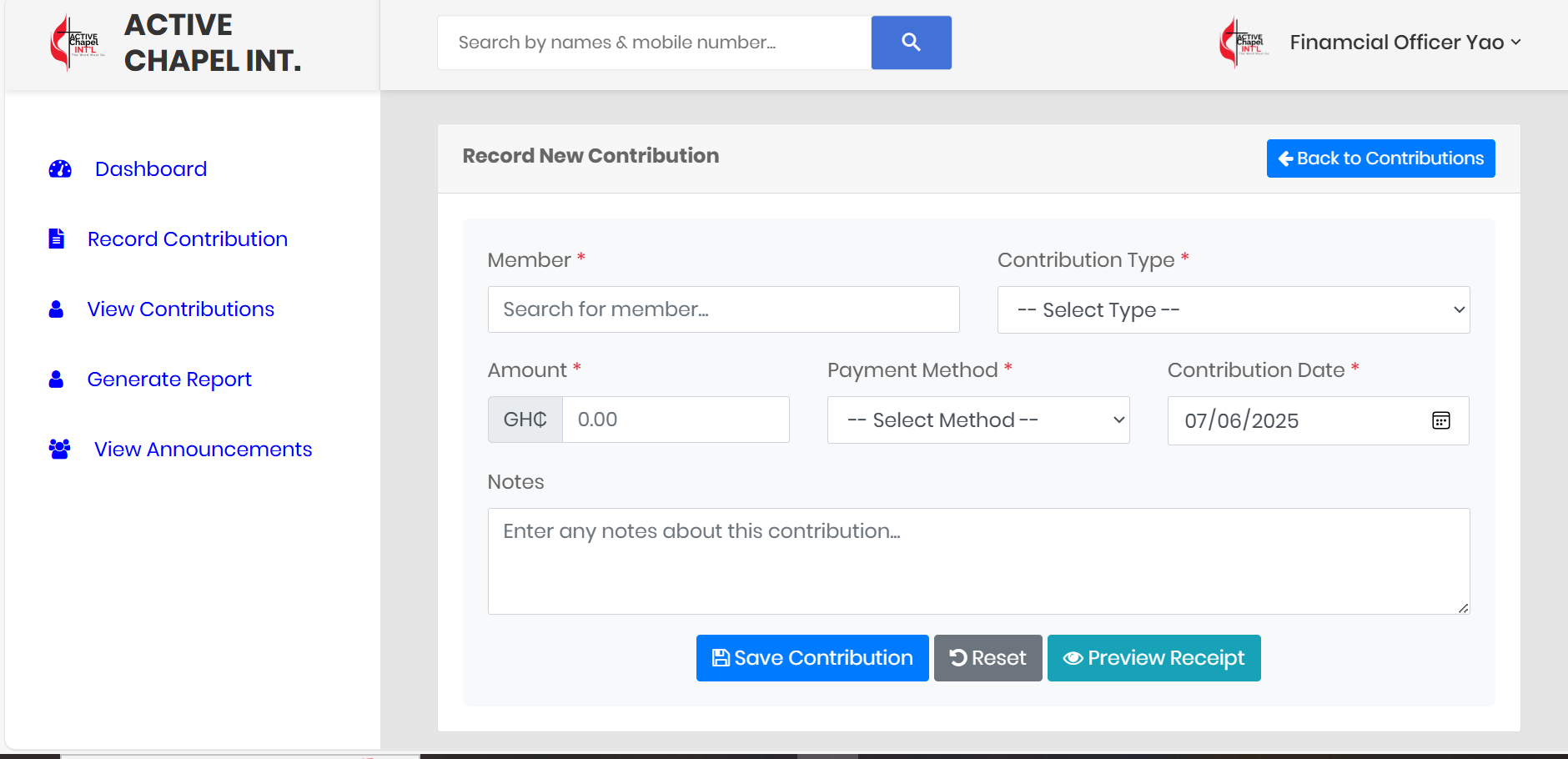This screenshot has width=1568, height=759.
Task: Focus the Search for member input field
Action: coord(723,309)
